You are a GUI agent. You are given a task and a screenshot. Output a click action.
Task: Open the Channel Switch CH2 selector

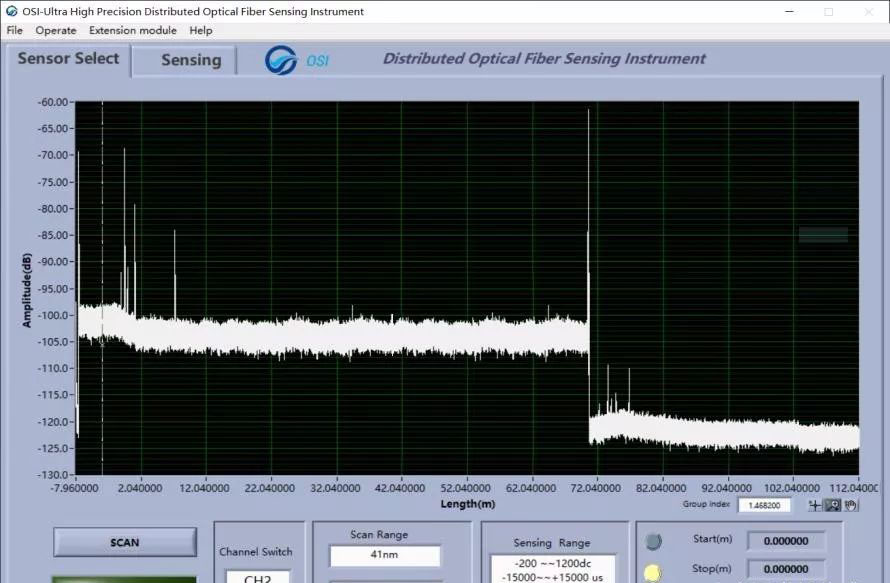[x=258, y=577]
